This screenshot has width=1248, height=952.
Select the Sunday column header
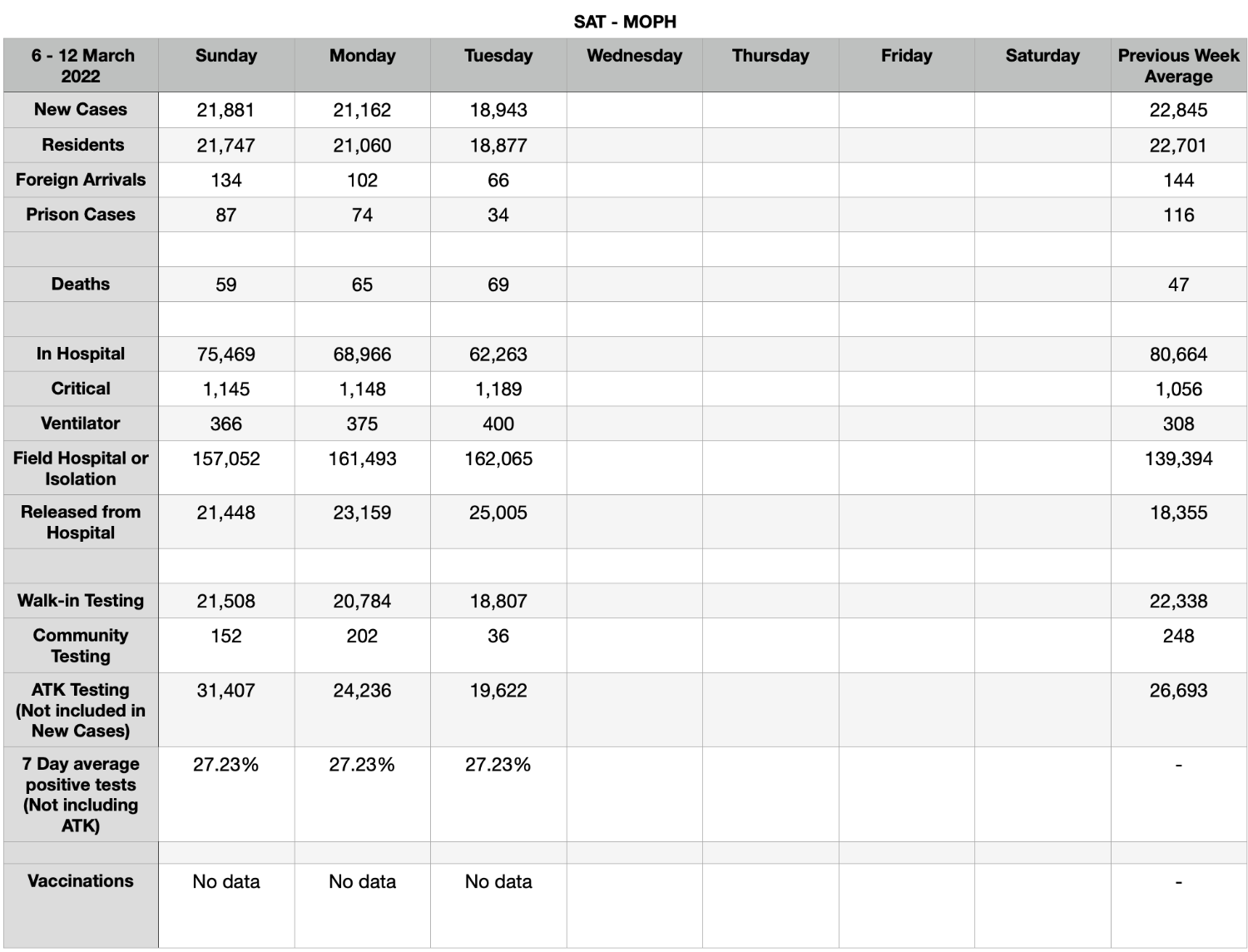(x=226, y=65)
